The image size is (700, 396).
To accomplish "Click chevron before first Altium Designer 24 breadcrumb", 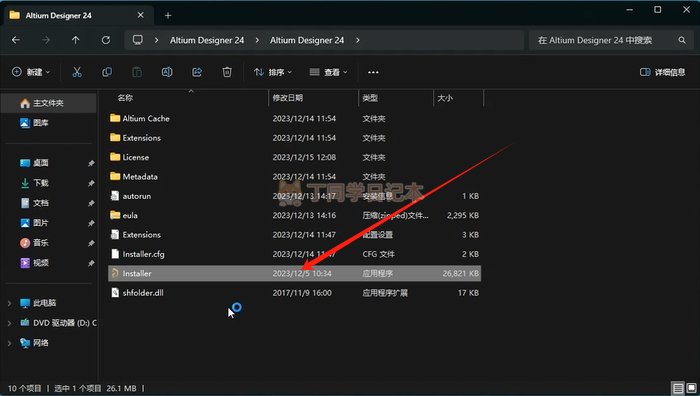I will [156, 40].
